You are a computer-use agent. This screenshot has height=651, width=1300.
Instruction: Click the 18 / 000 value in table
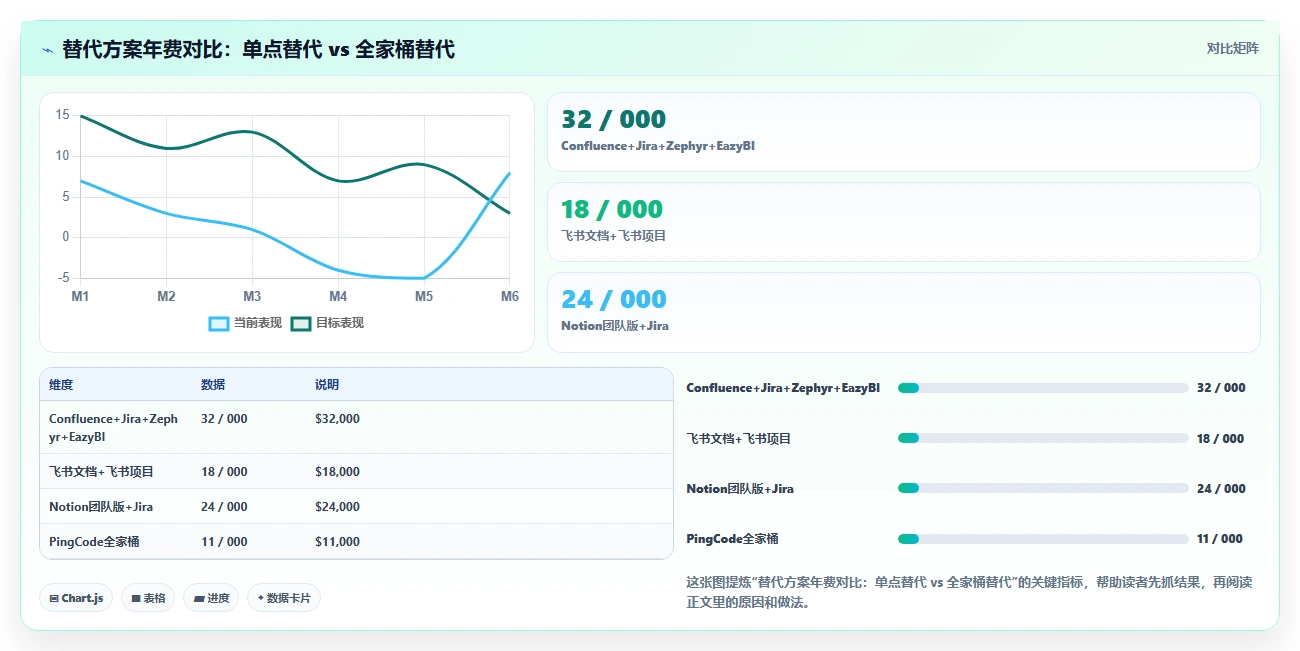[224, 471]
